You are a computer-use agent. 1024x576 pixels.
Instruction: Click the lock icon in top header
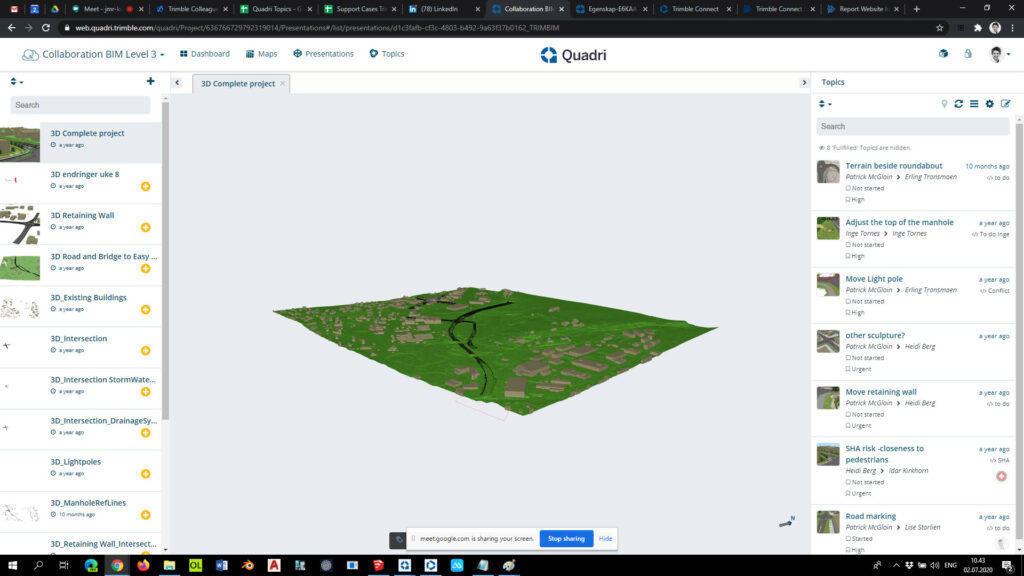968,54
